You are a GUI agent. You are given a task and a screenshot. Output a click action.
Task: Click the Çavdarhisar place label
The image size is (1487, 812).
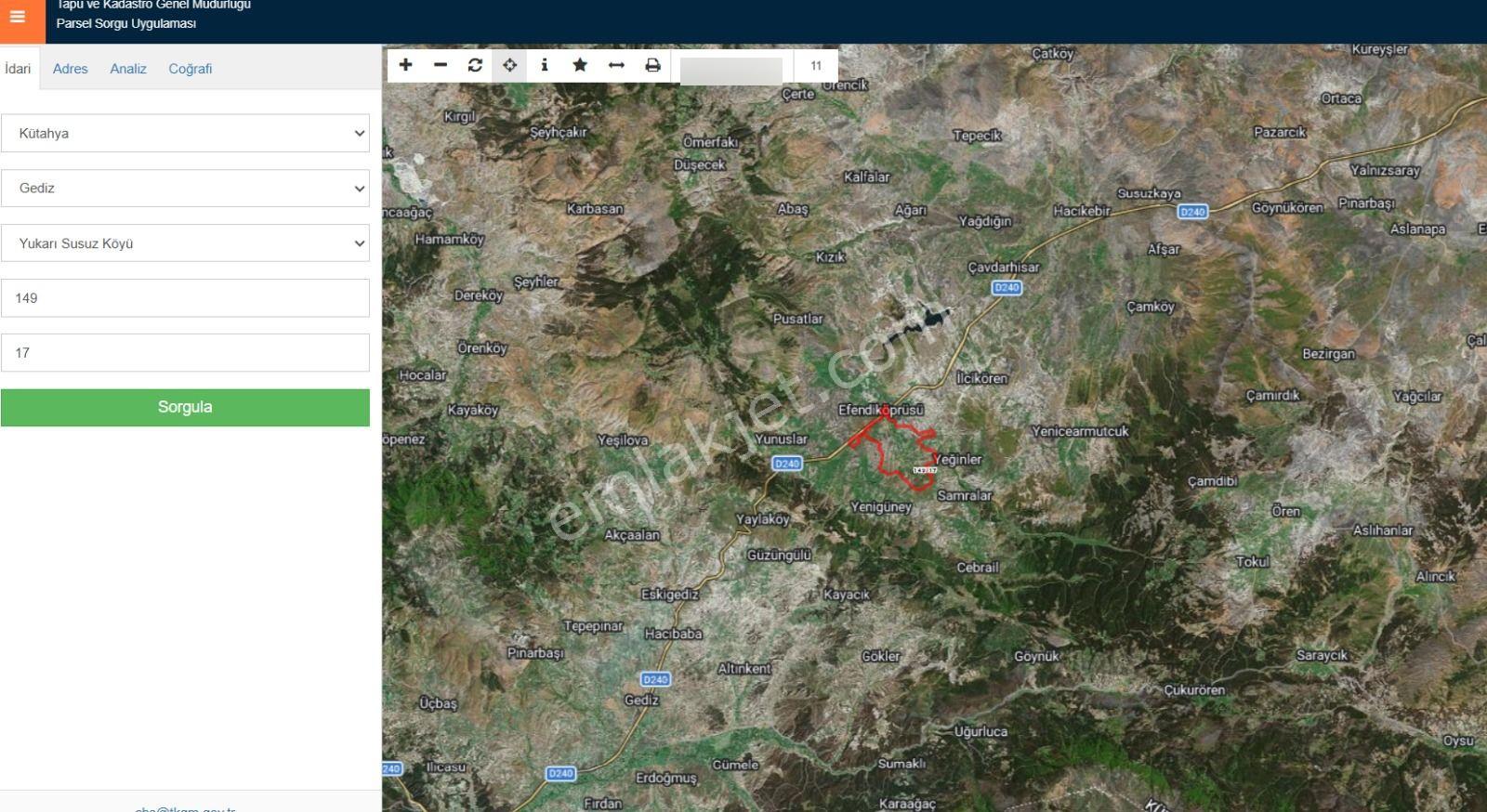(x=1004, y=268)
